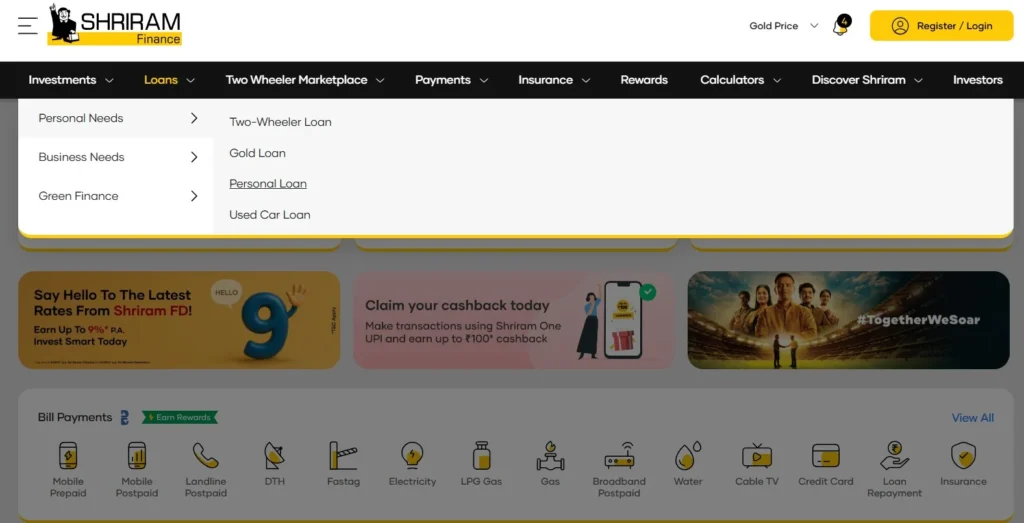The width and height of the screenshot is (1024, 523).
Task: Click the Bill Payments heading text
Action: coord(75,417)
